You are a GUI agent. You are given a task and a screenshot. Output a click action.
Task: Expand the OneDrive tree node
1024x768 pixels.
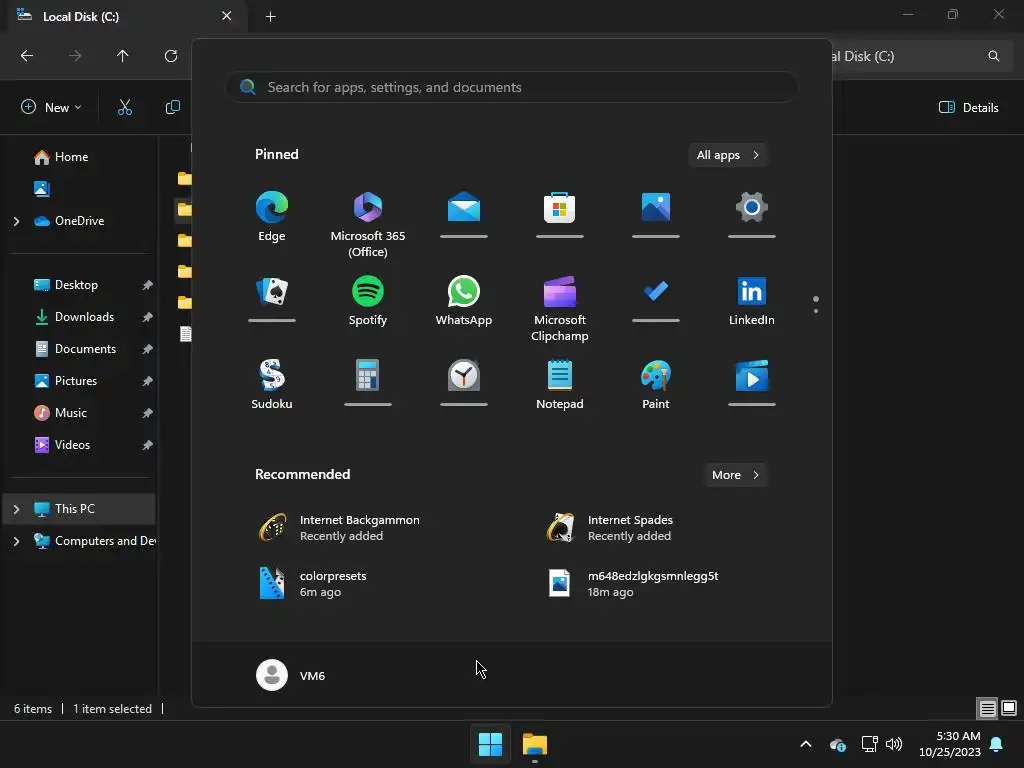pyautogui.click(x=16, y=221)
